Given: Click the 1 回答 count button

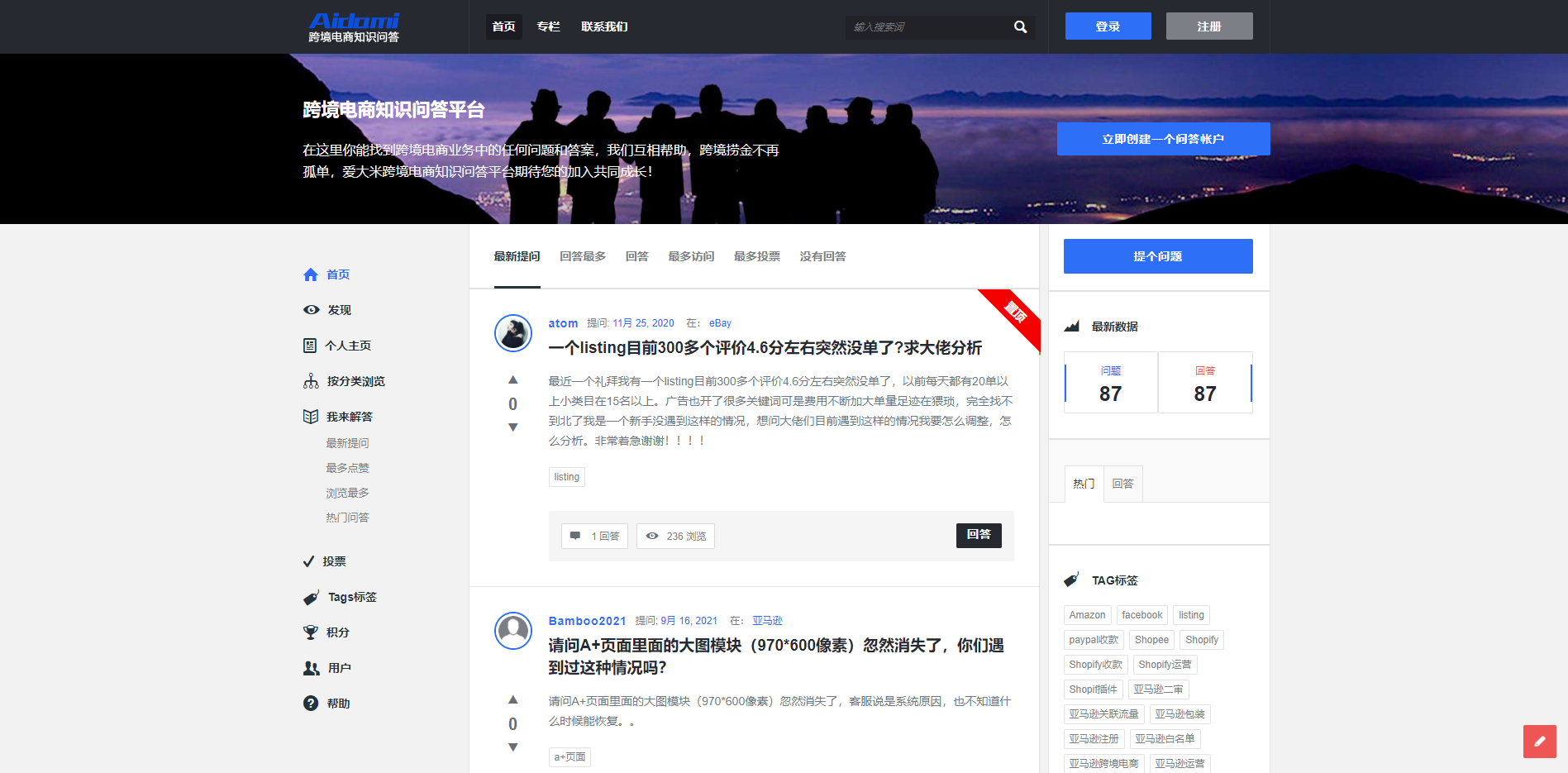Looking at the screenshot, I should [x=595, y=536].
